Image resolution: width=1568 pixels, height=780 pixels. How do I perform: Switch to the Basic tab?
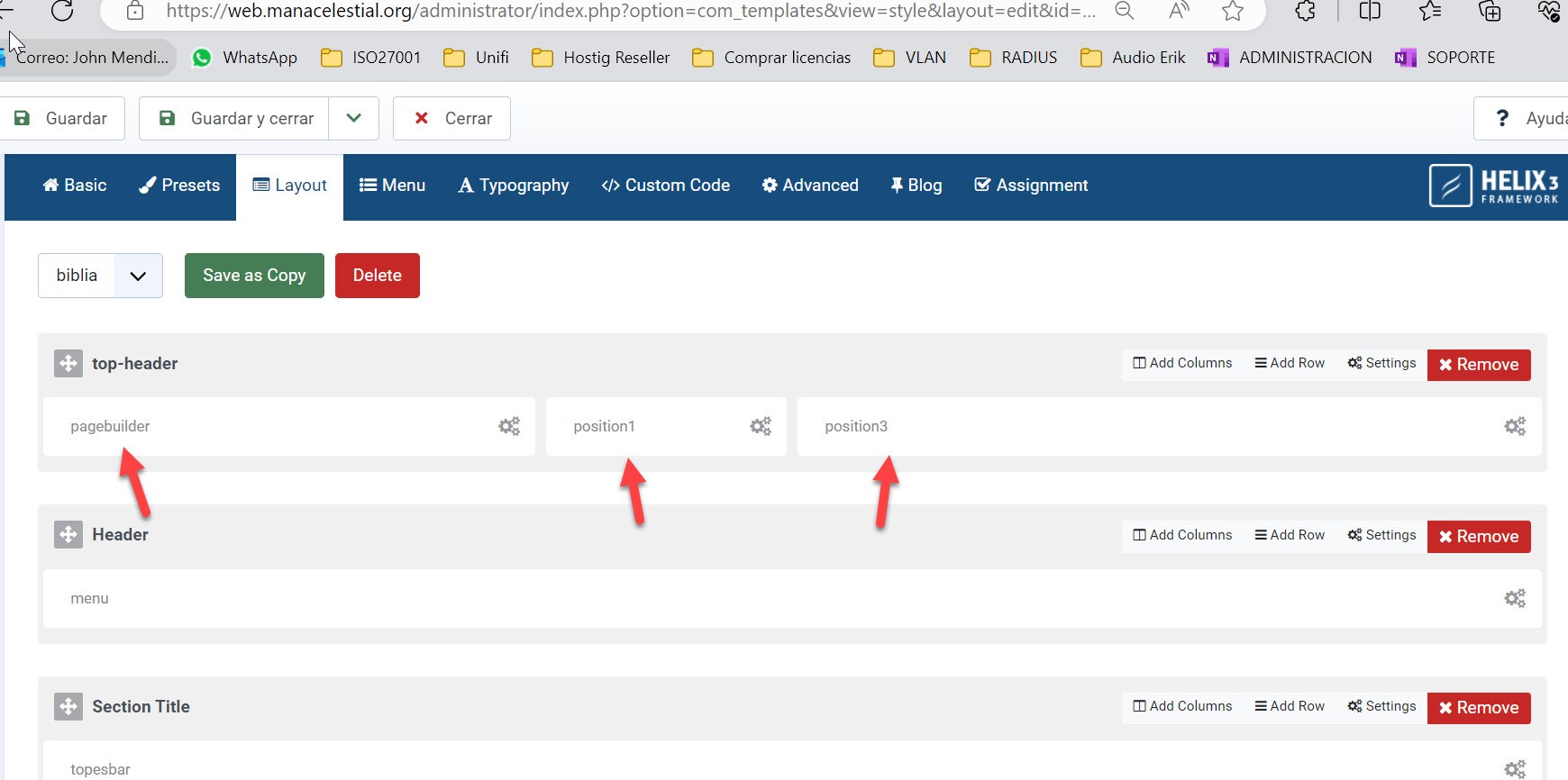pyautogui.click(x=75, y=186)
